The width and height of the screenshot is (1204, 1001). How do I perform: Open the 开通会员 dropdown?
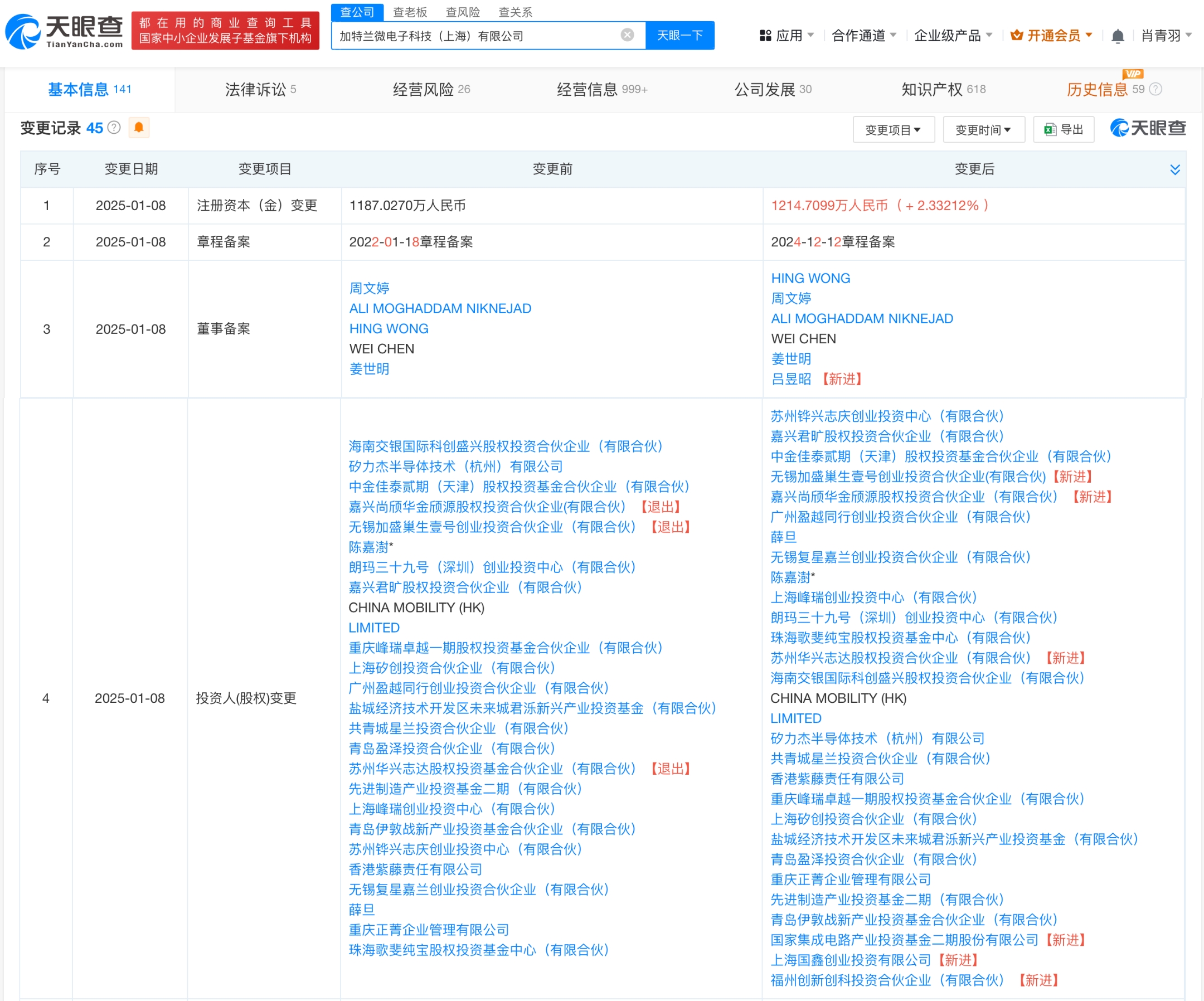click(1051, 36)
